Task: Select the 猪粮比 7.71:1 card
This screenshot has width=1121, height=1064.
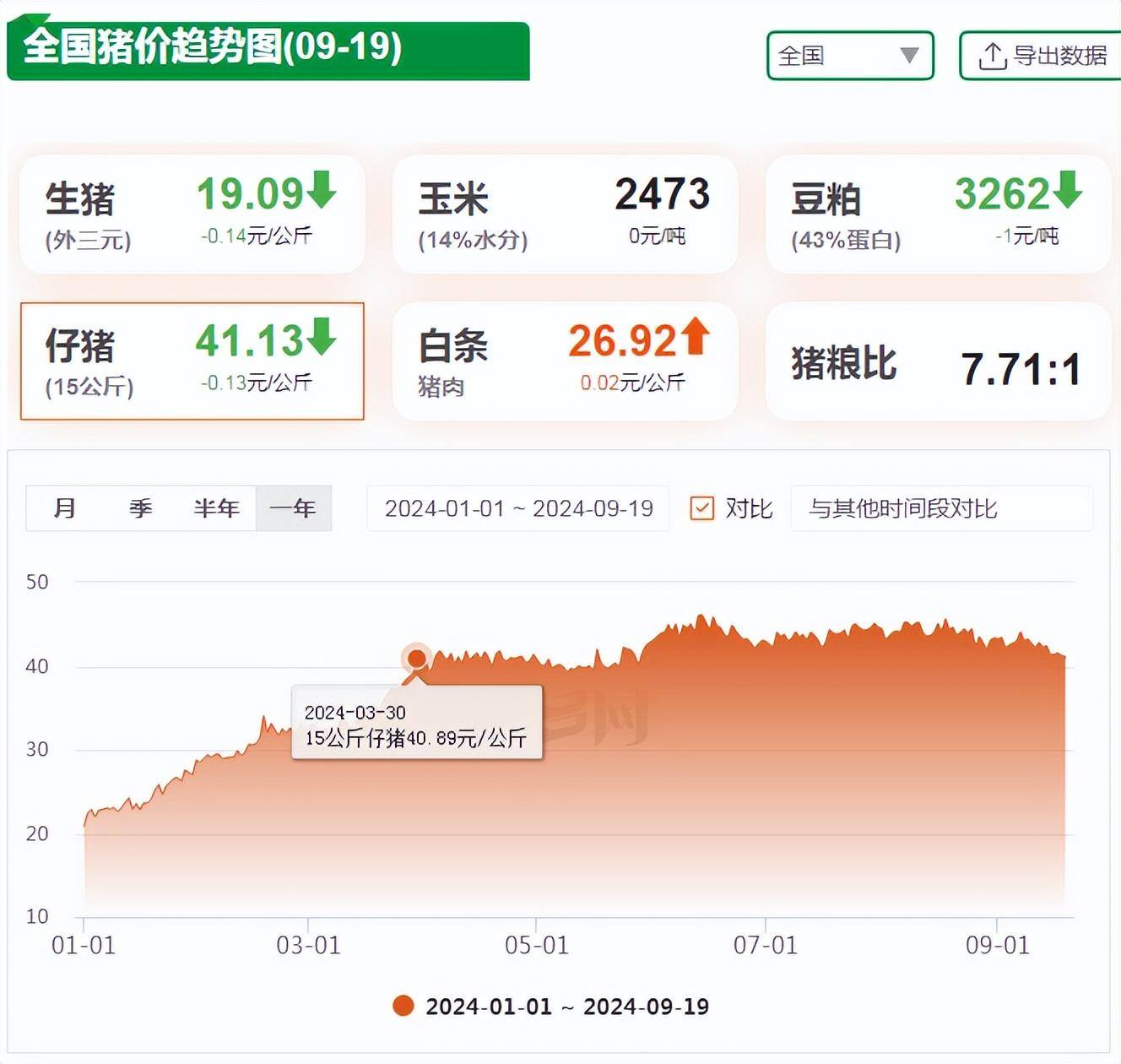Action: point(938,361)
